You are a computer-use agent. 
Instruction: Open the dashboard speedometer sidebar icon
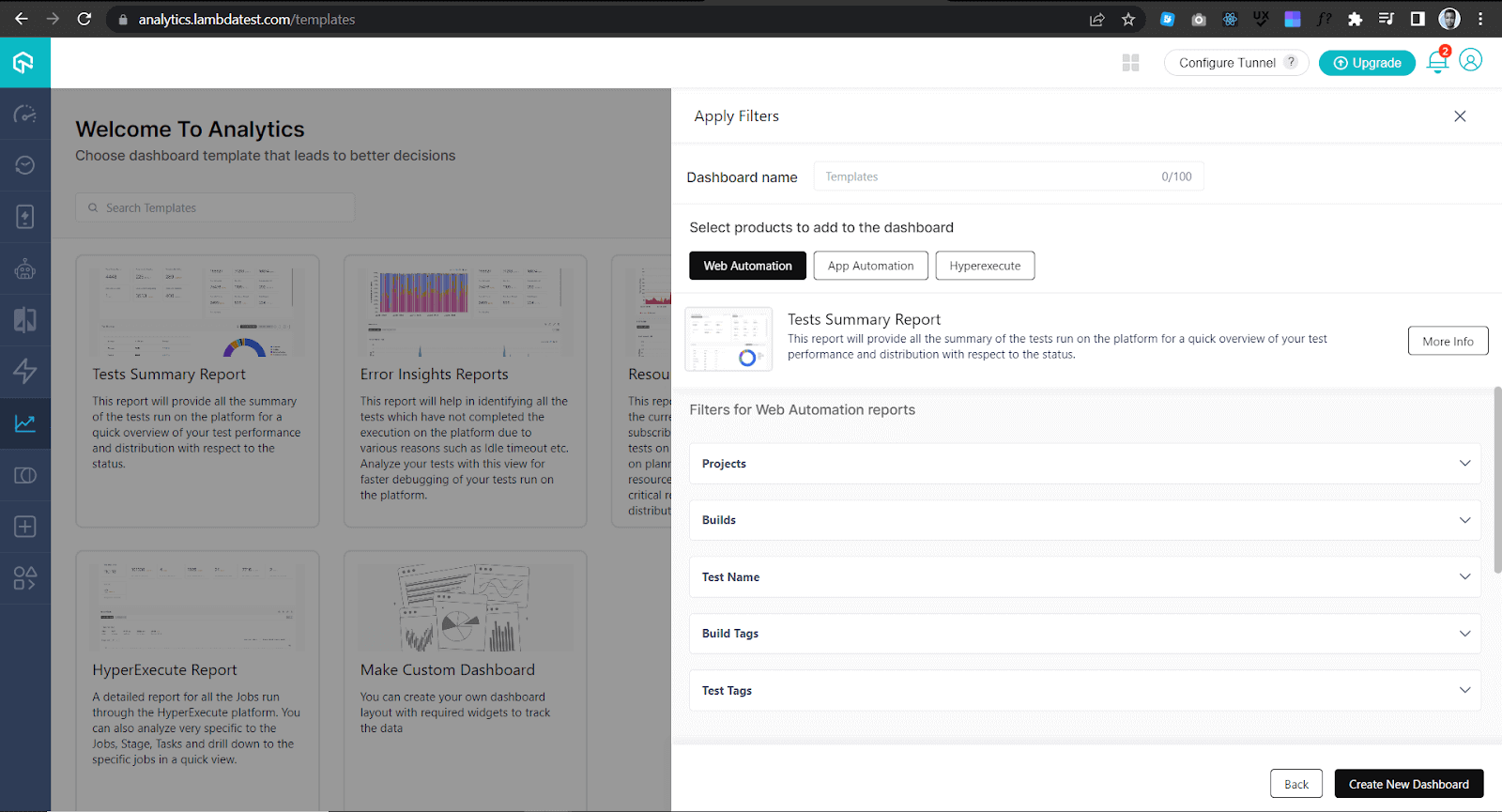tap(25, 115)
